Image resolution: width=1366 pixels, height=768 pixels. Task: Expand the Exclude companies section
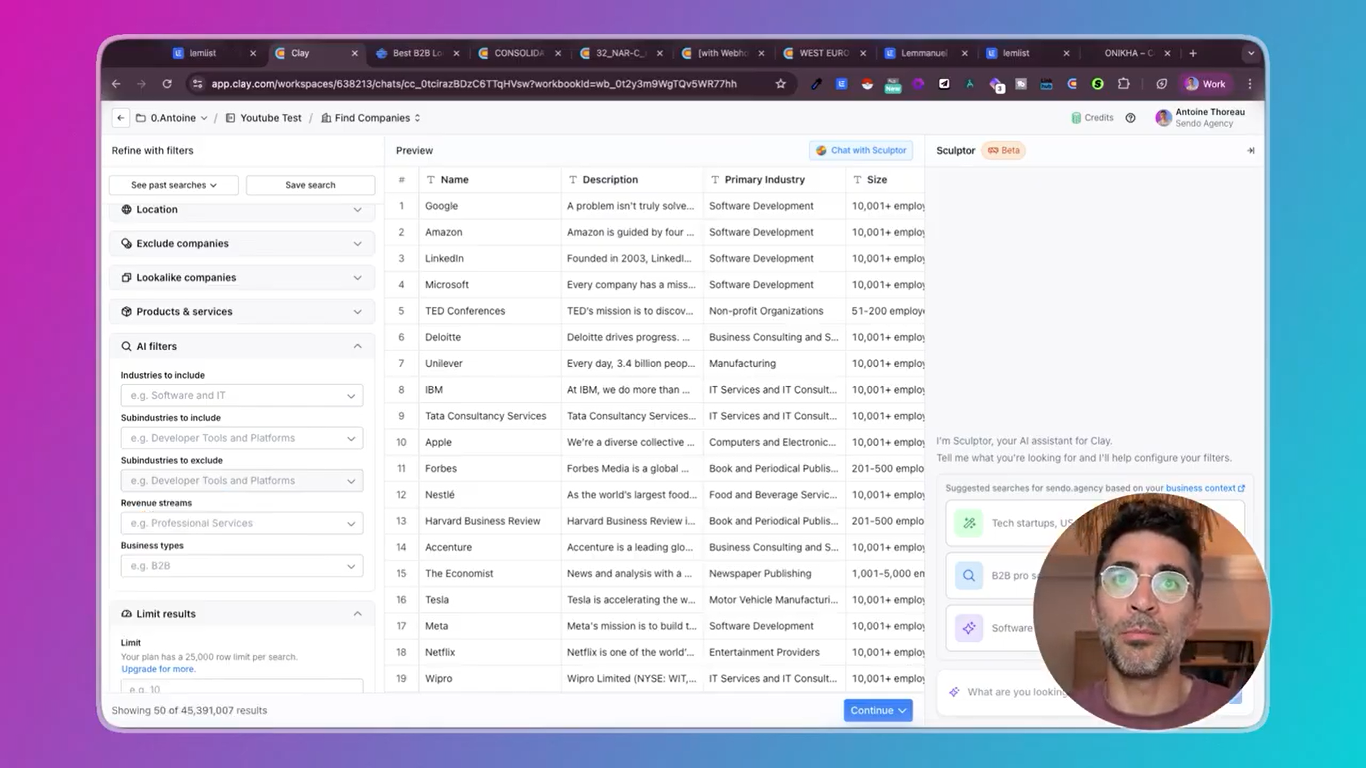coord(357,243)
